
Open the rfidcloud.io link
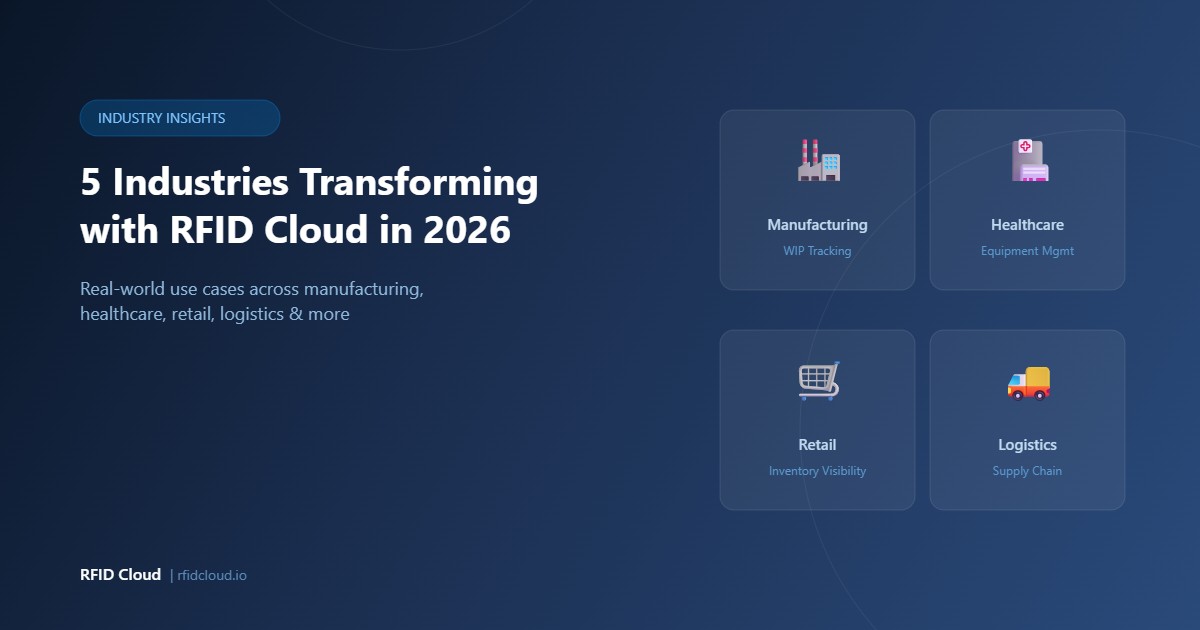click(x=210, y=575)
